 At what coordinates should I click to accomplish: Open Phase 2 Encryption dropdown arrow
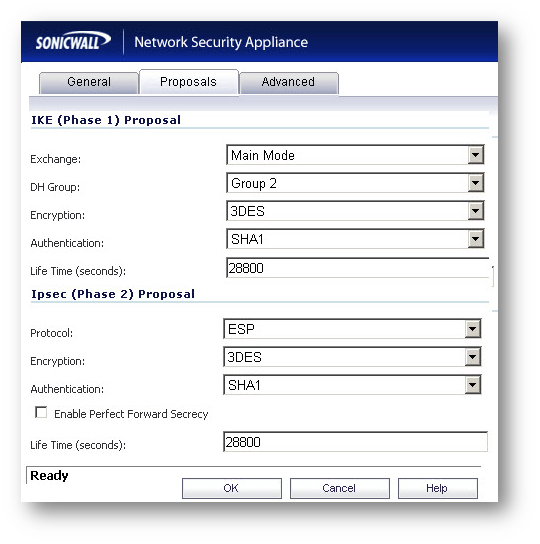(473, 357)
